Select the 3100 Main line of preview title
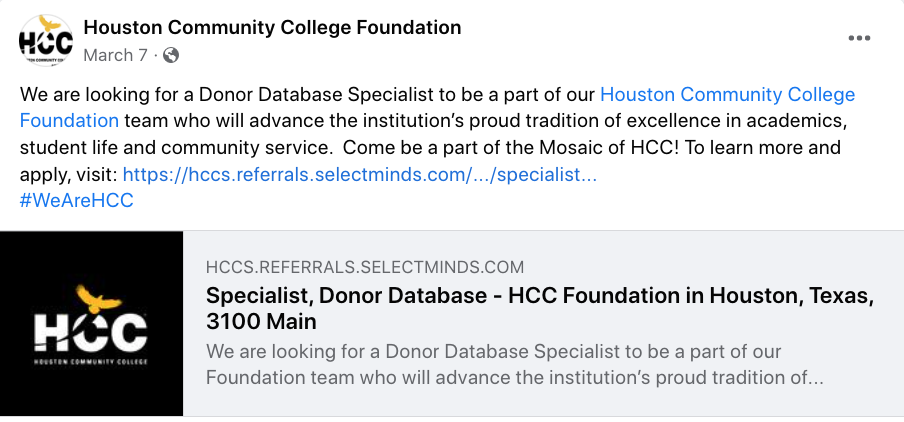 (x=261, y=322)
